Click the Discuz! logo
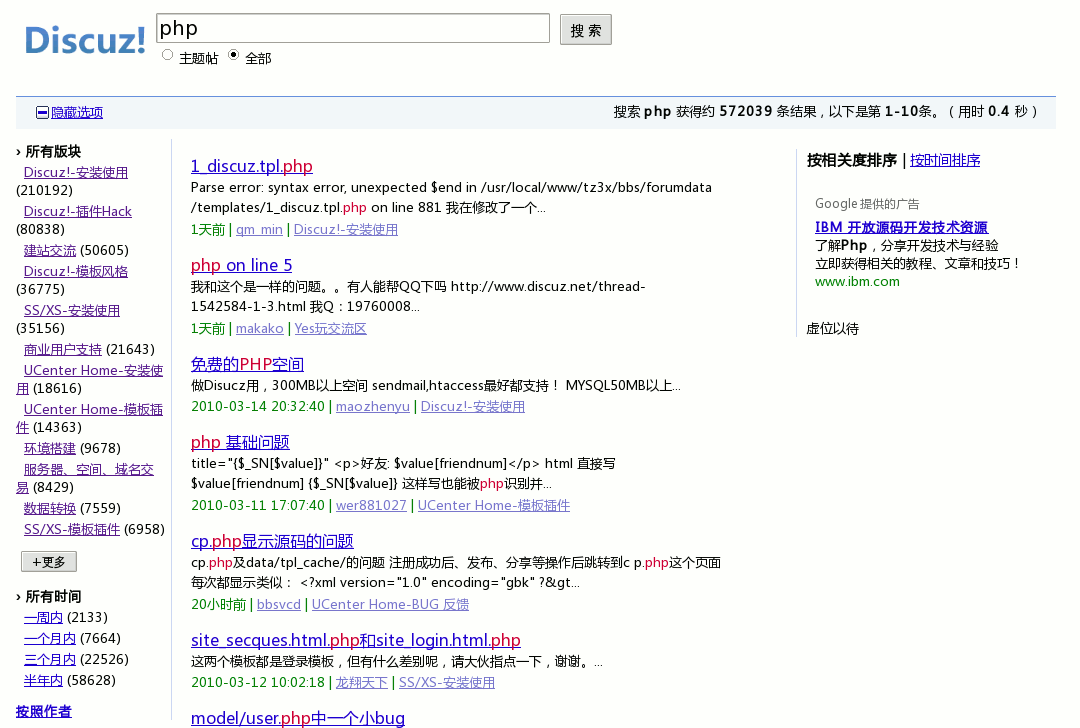The height and width of the screenshot is (728, 1080). (85, 40)
